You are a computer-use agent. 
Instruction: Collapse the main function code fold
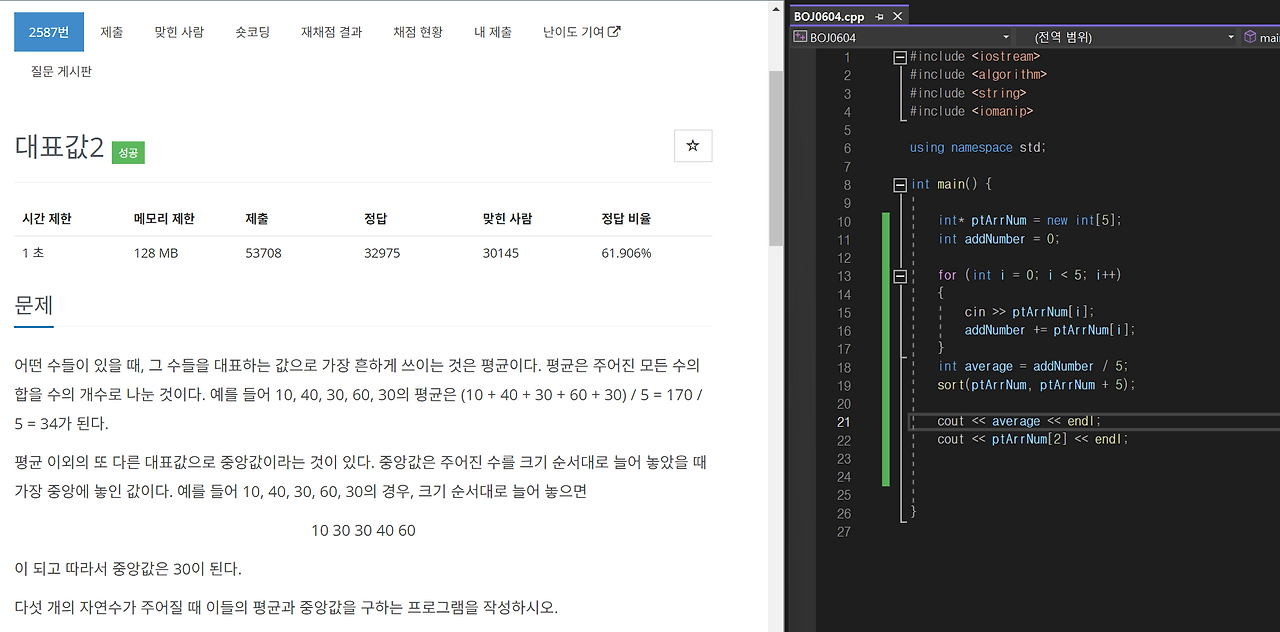899,184
